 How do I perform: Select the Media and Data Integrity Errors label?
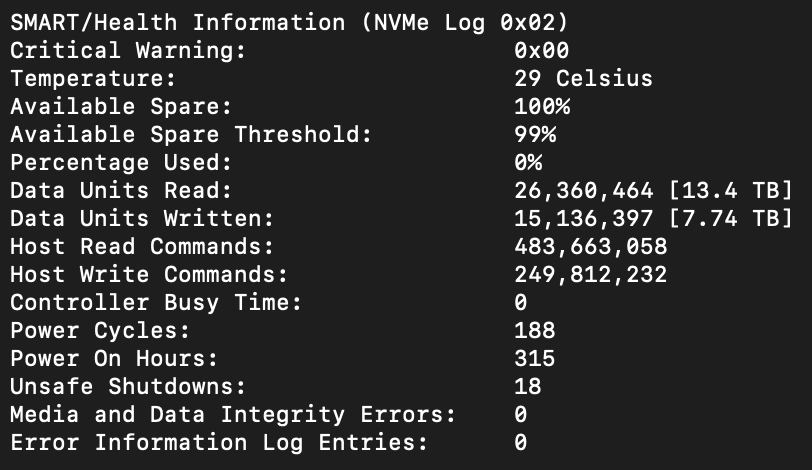(x=233, y=415)
